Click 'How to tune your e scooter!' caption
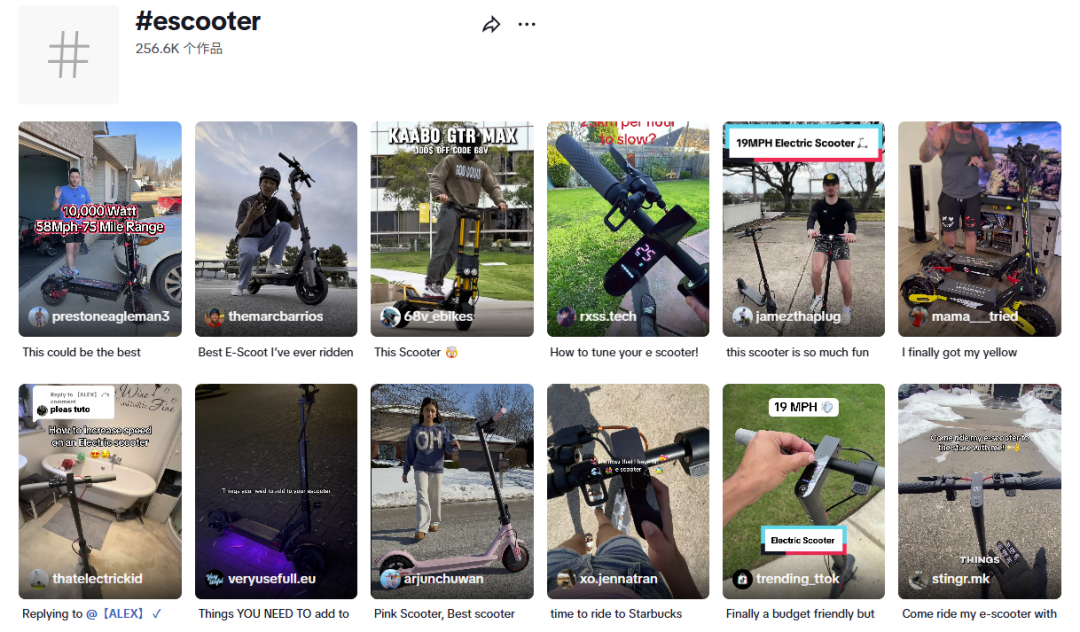The height and width of the screenshot is (632, 1080). [x=624, y=352]
